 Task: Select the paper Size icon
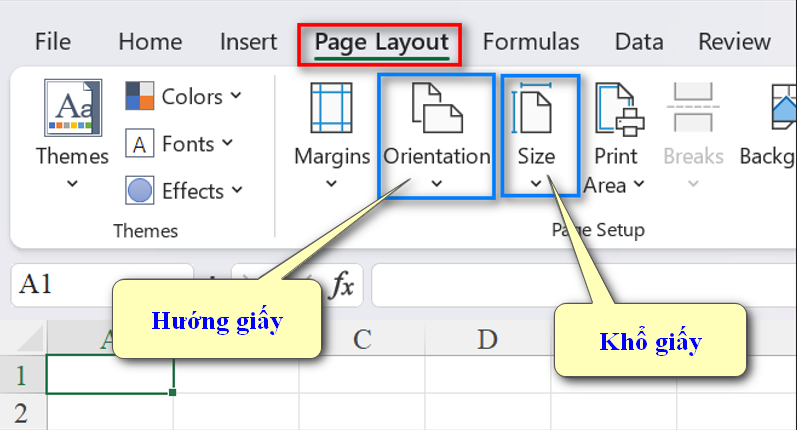536,108
